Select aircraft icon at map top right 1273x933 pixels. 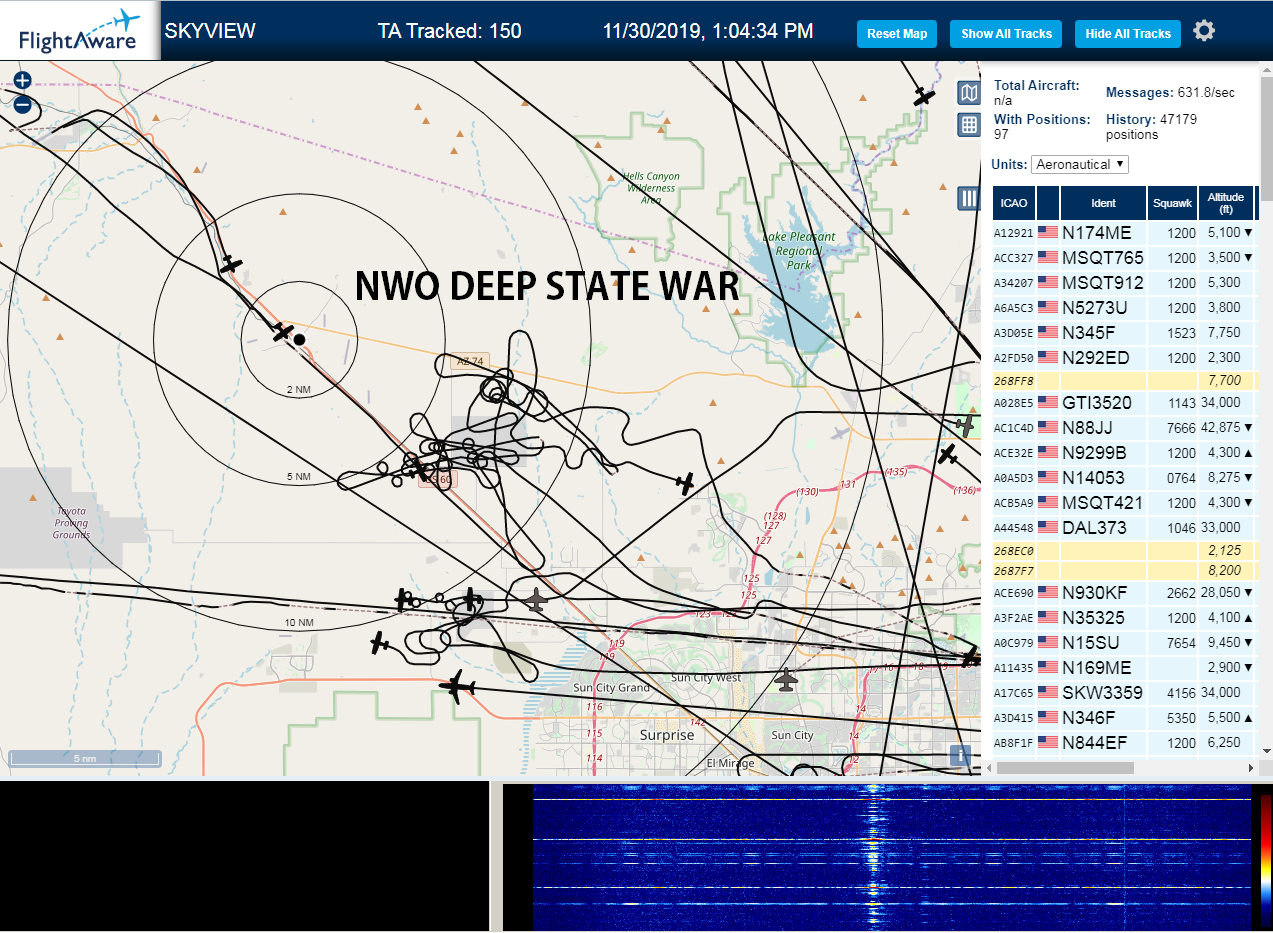924,96
